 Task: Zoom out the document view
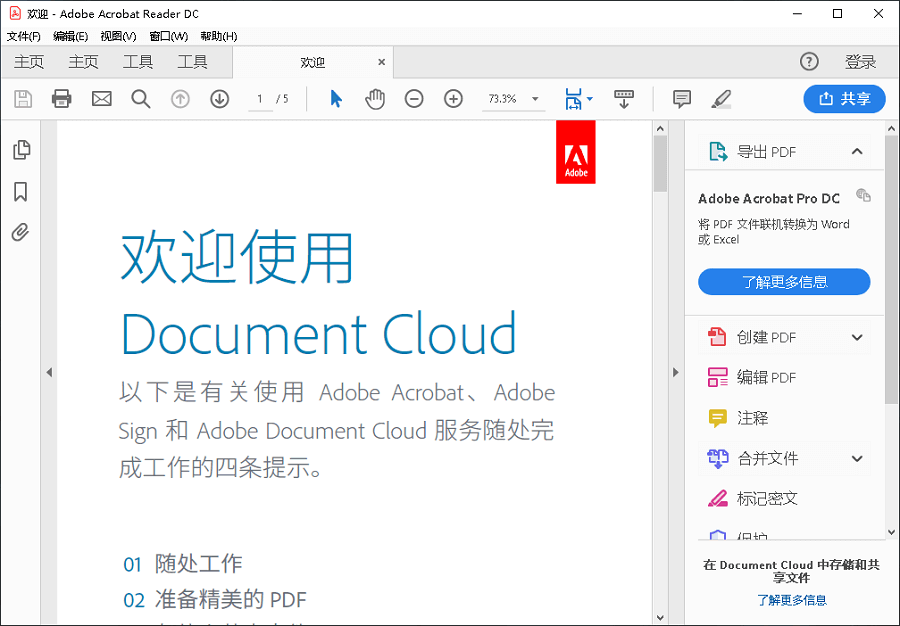tap(414, 99)
